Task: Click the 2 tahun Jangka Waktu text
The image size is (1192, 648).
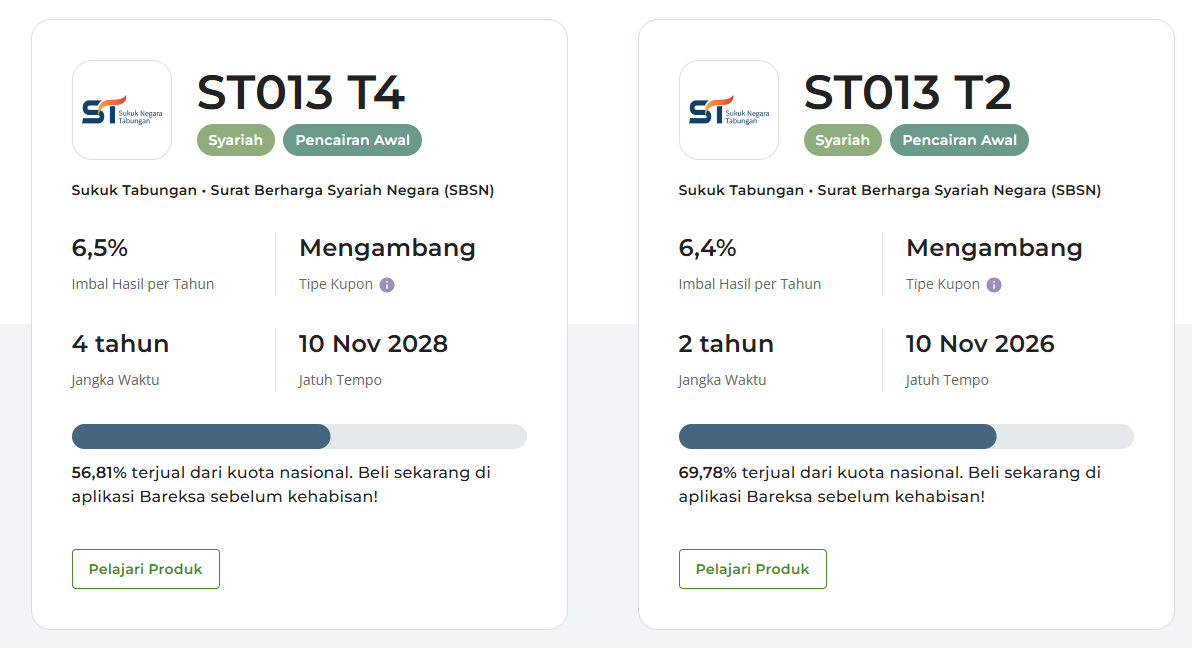Action: tap(726, 344)
